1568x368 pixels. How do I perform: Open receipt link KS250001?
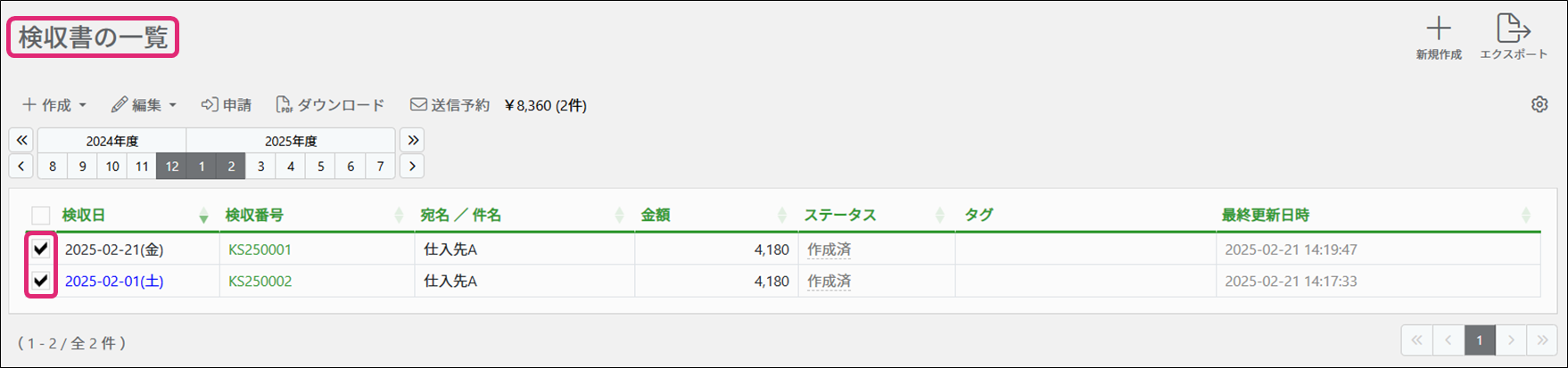[260, 249]
